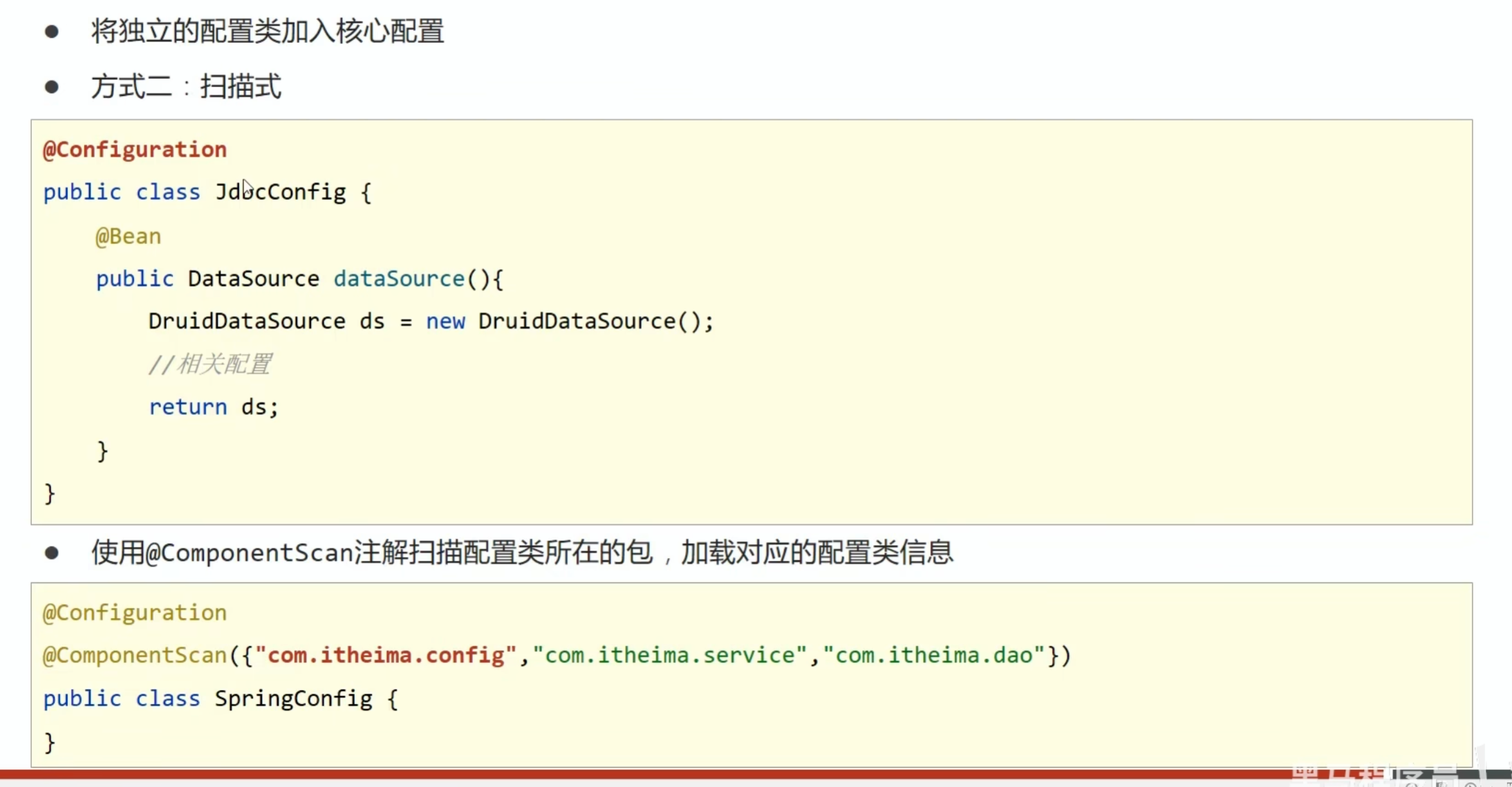The width and height of the screenshot is (1512, 787).
Task: Click the "com.itheima.service" string
Action: click(669, 655)
